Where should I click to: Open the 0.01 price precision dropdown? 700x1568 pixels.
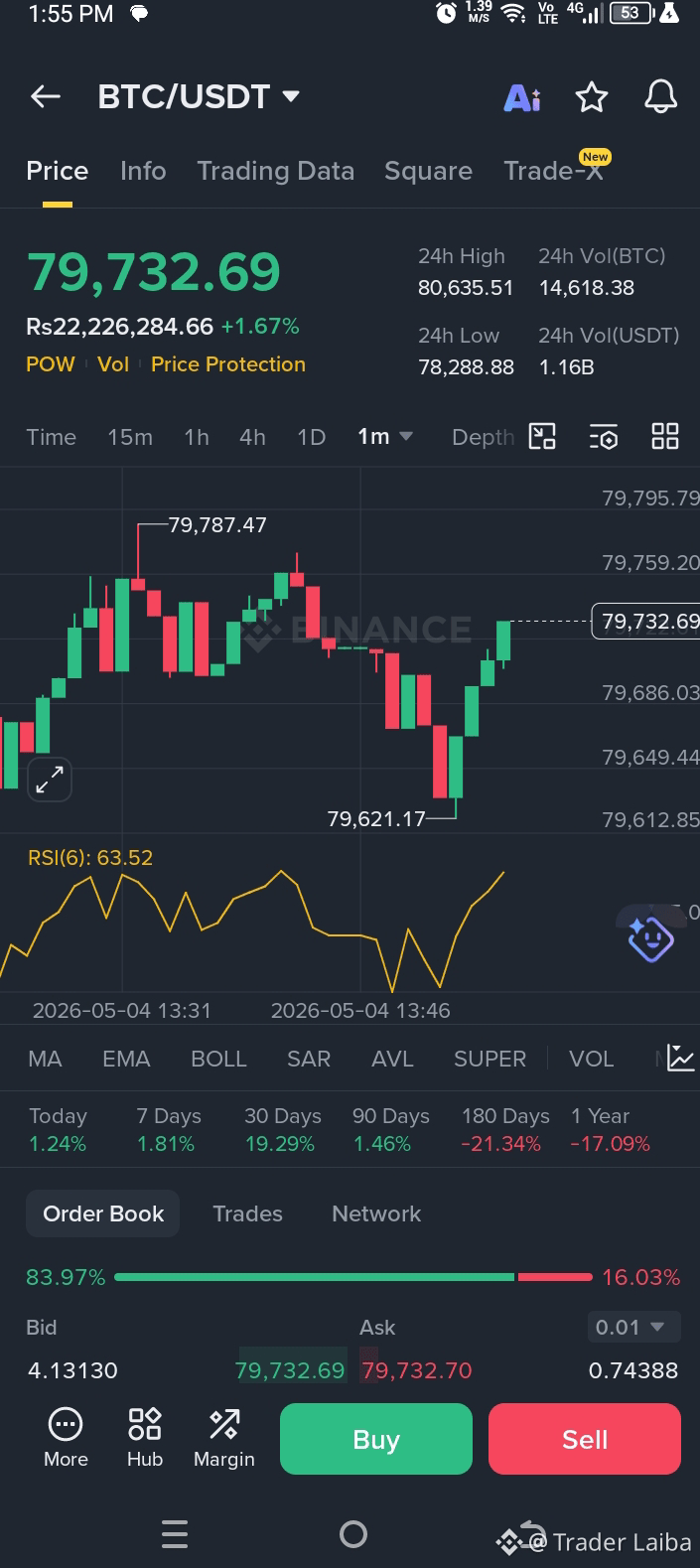tap(633, 1327)
